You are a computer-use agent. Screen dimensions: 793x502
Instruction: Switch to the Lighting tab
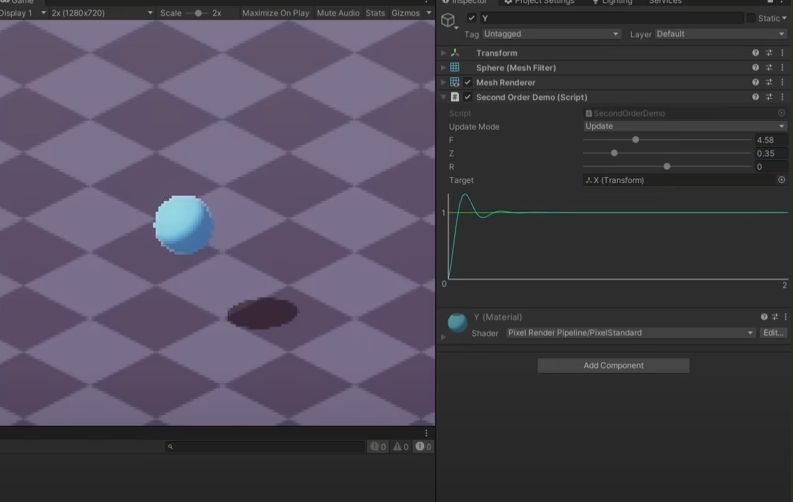pos(612,2)
